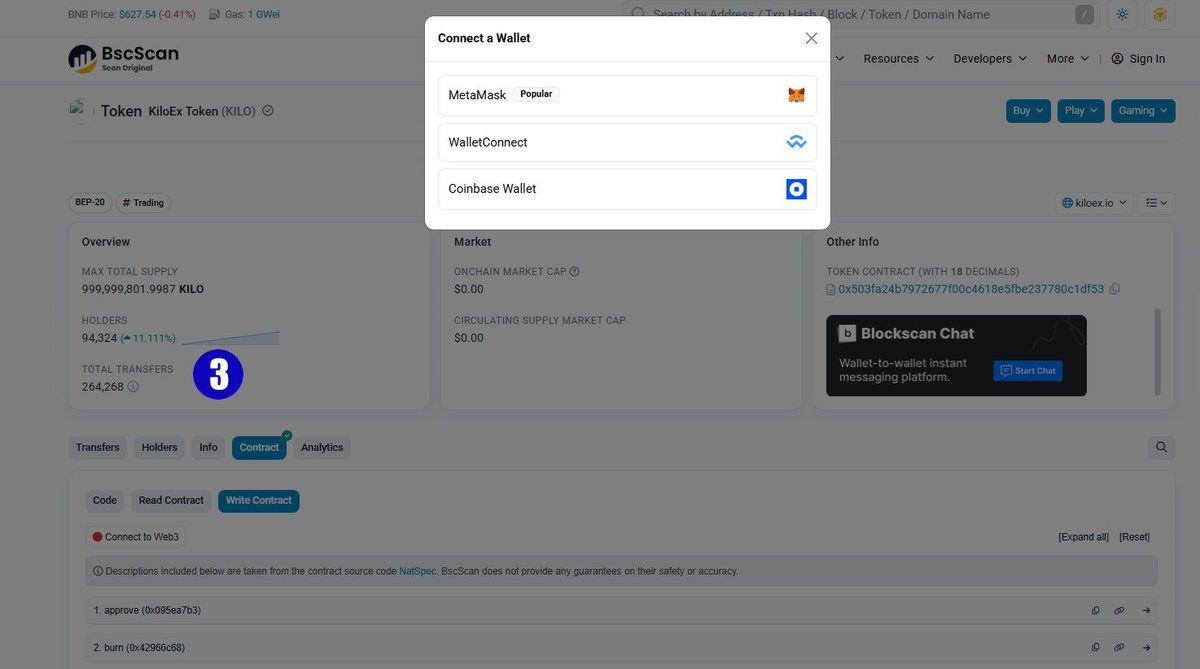Click the BNB chain cube icon
This screenshot has height=669, width=1200.
1160,14
